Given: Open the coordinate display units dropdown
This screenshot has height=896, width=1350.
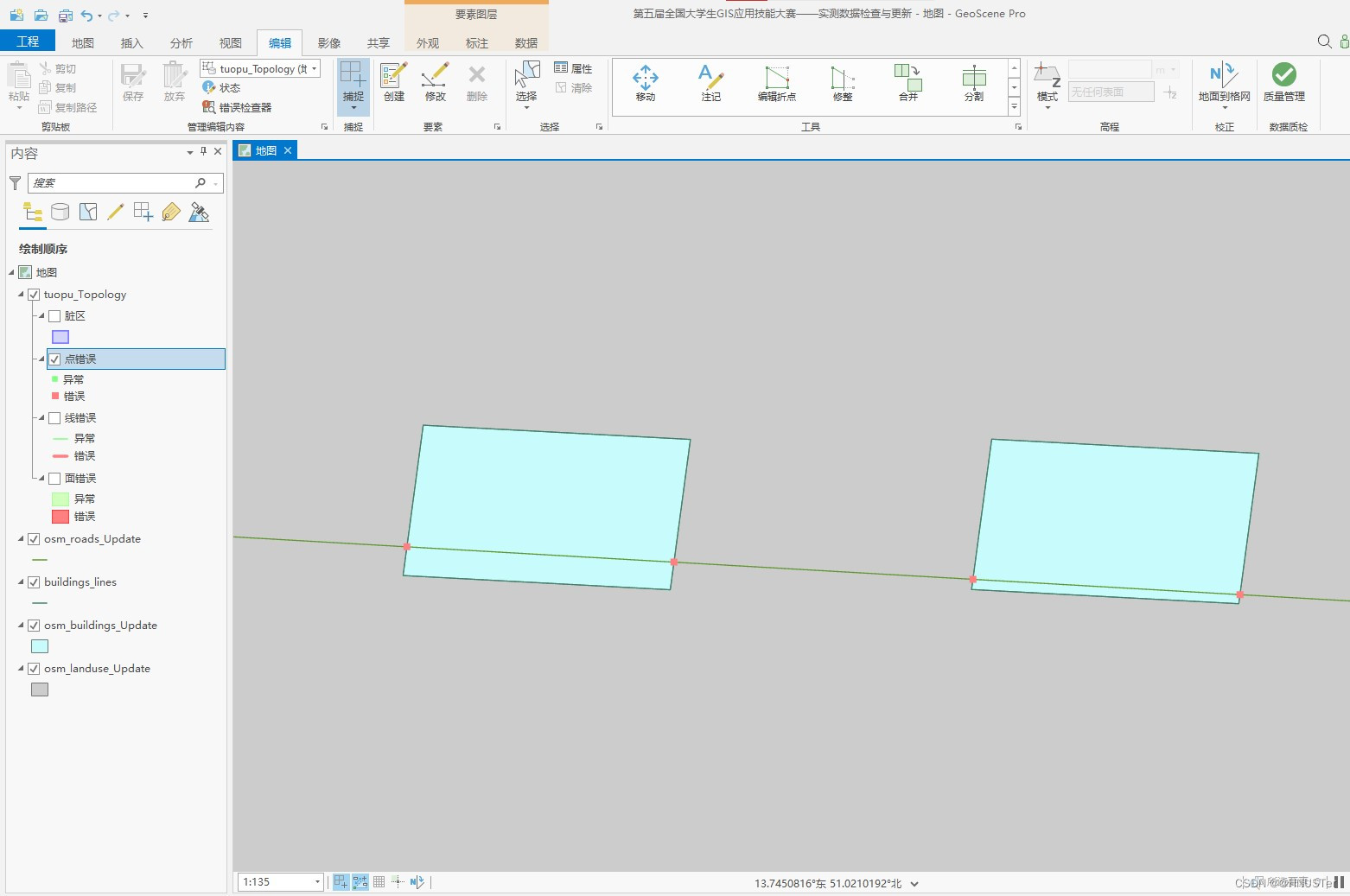Looking at the screenshot, I should point(914,883).
